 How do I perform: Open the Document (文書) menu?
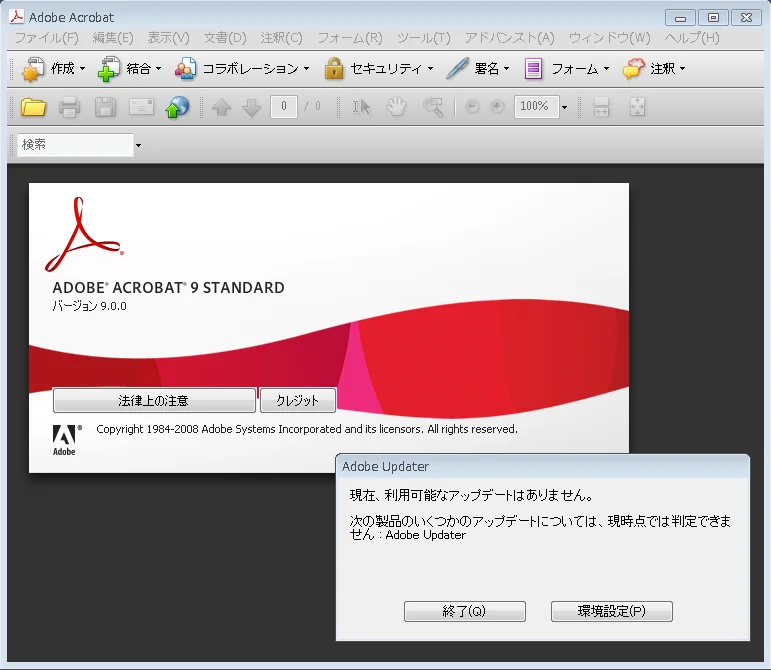click(x=225, y=38)
